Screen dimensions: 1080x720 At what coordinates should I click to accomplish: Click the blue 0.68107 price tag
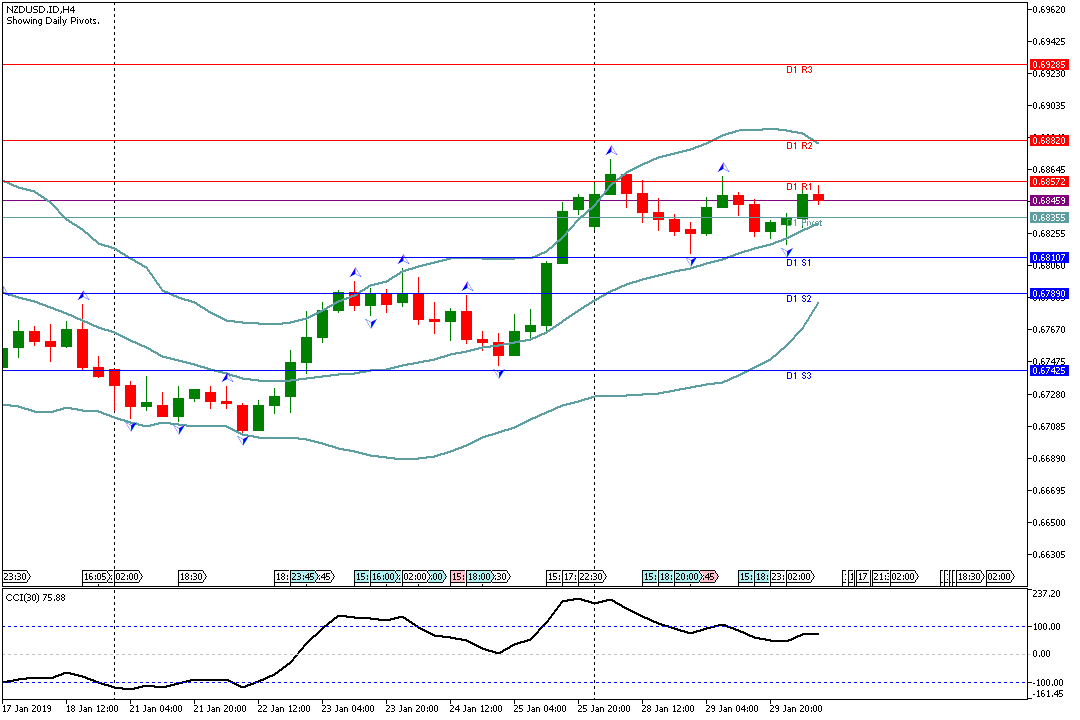click(1048, 258)
